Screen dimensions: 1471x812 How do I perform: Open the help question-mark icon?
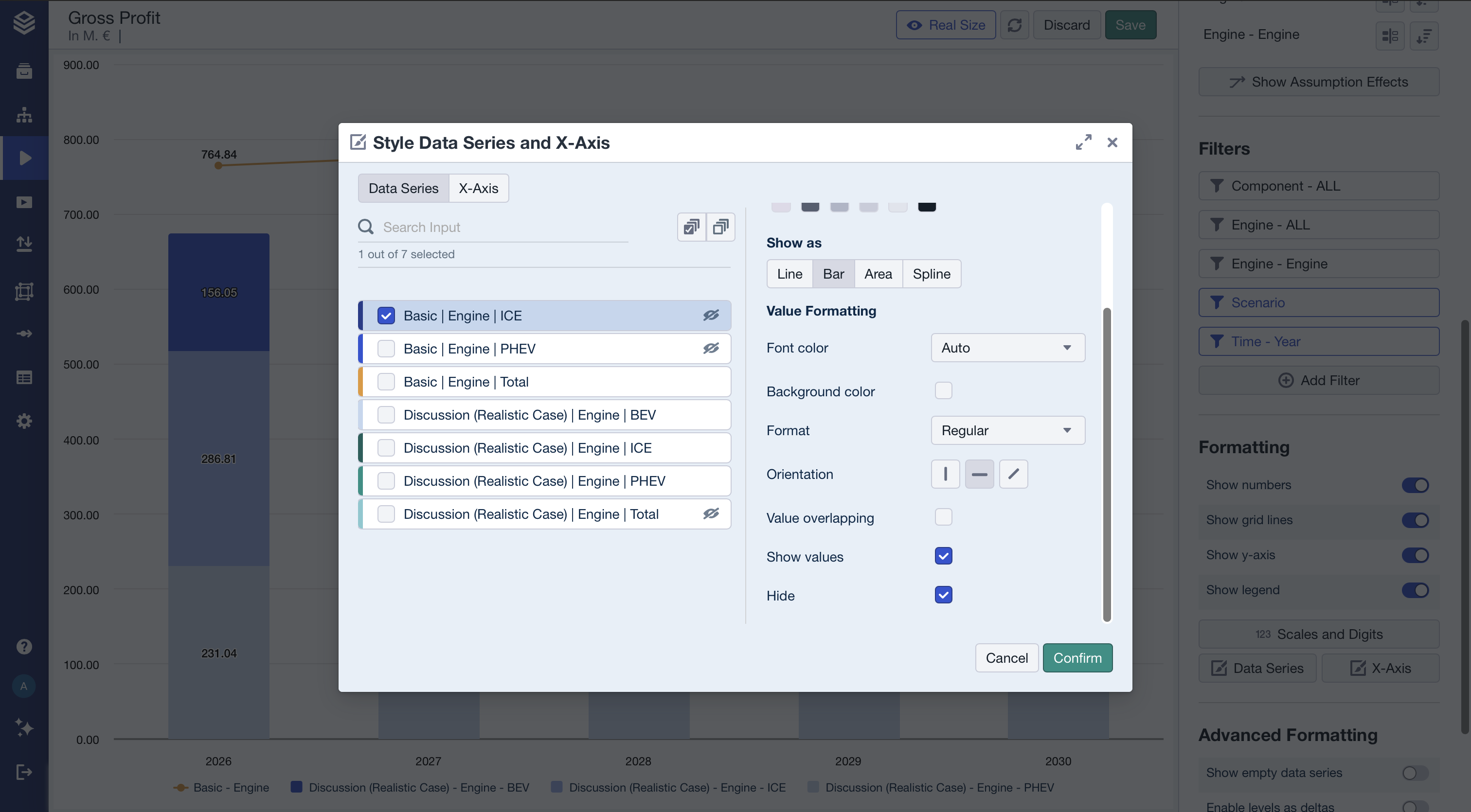24,646
